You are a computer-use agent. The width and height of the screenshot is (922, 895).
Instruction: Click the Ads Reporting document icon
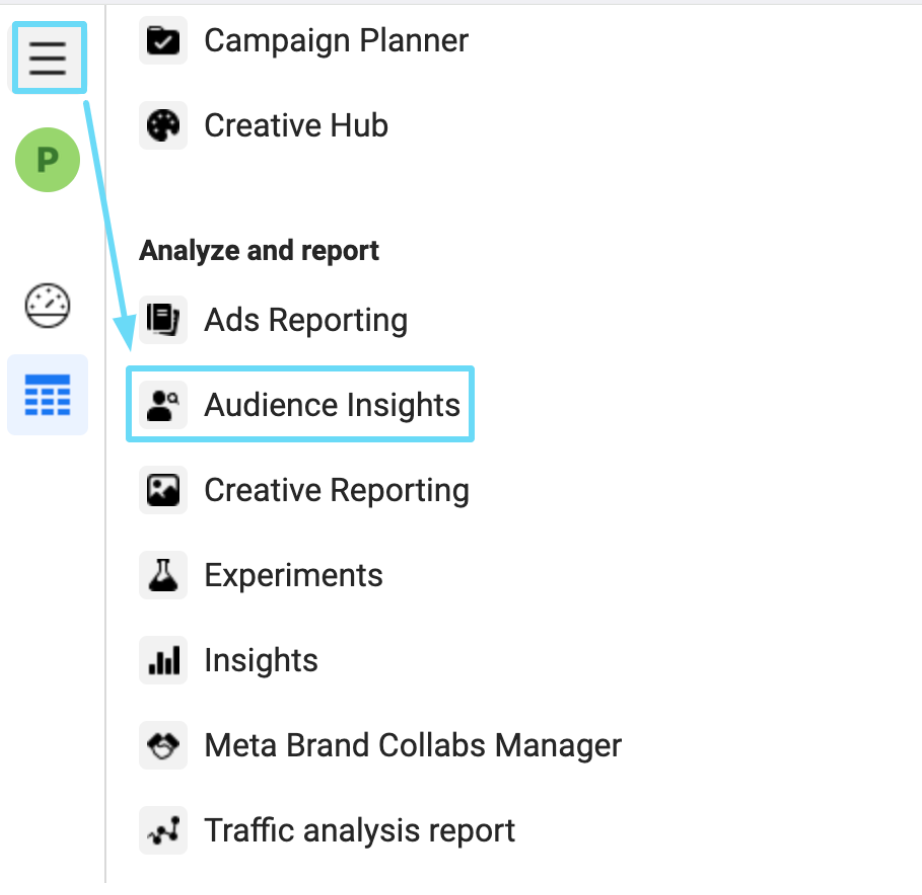[163, 320]
